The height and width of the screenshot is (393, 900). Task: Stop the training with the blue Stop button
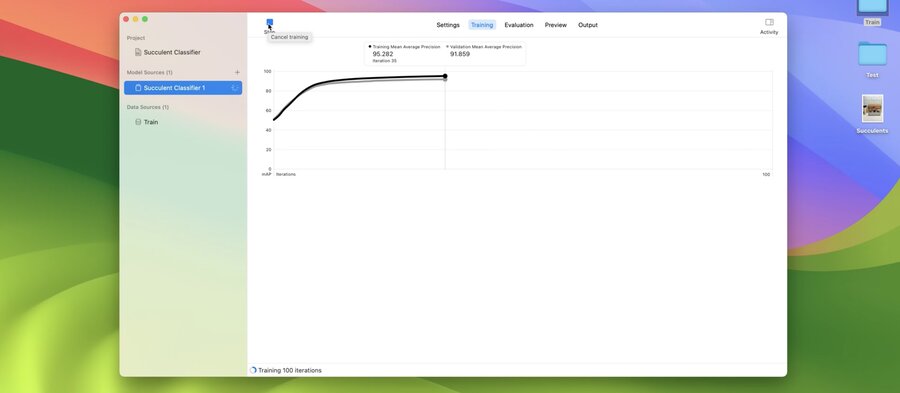tap(270, 22)
